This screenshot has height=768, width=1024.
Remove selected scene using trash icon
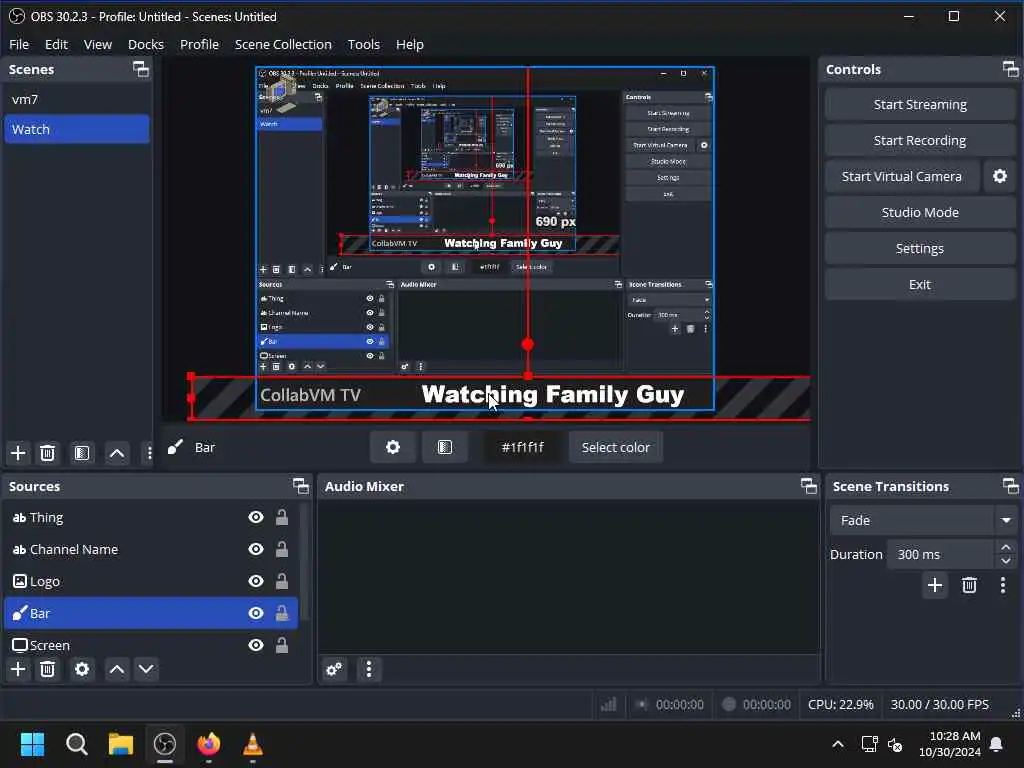pyautogui.click(x=48, y=453)
